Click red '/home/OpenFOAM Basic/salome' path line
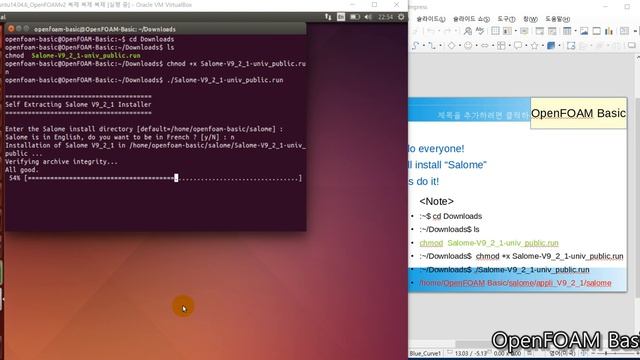Image resolution: width=640 pixels, height=360 pixels. pos(515,283)
